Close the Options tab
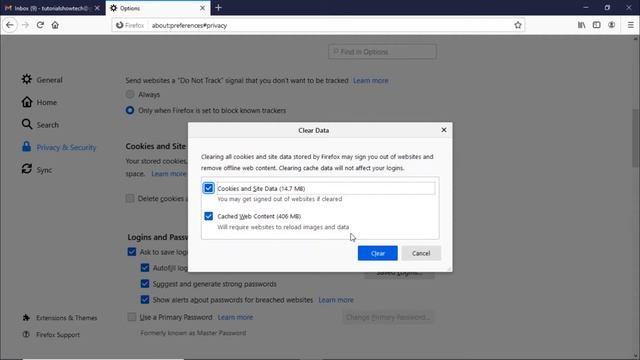Image resolution: width=640 pixels, height=360 pixels. point(202,8)
